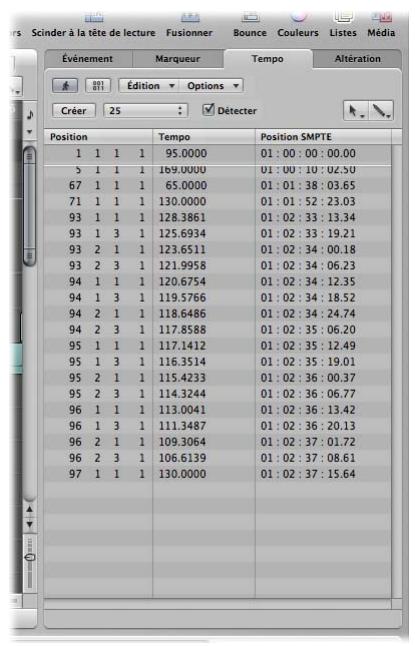Select the pointer tool menu

[356, 111]
